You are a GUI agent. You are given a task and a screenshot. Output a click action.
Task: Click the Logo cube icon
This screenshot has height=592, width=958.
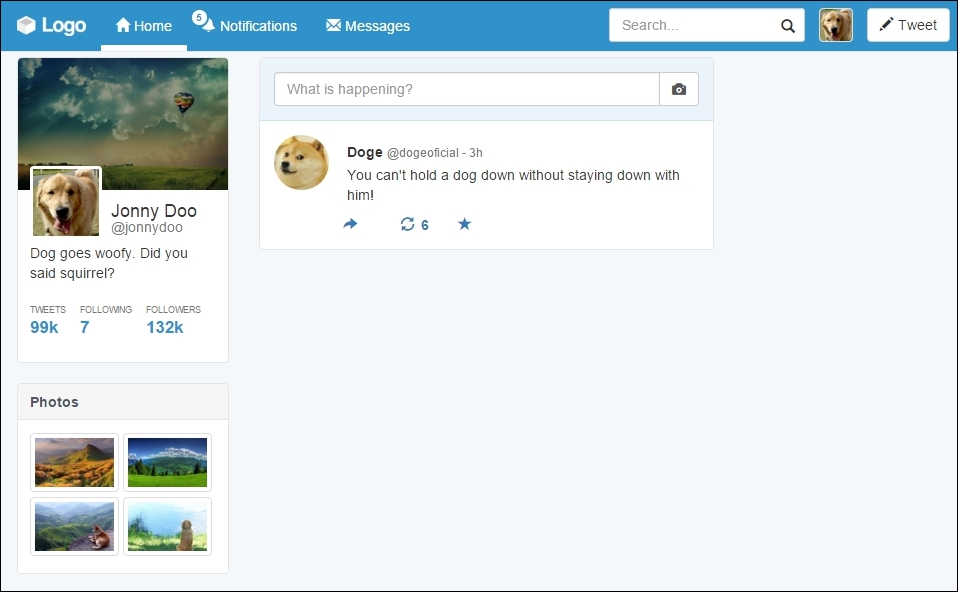[26, 25]
